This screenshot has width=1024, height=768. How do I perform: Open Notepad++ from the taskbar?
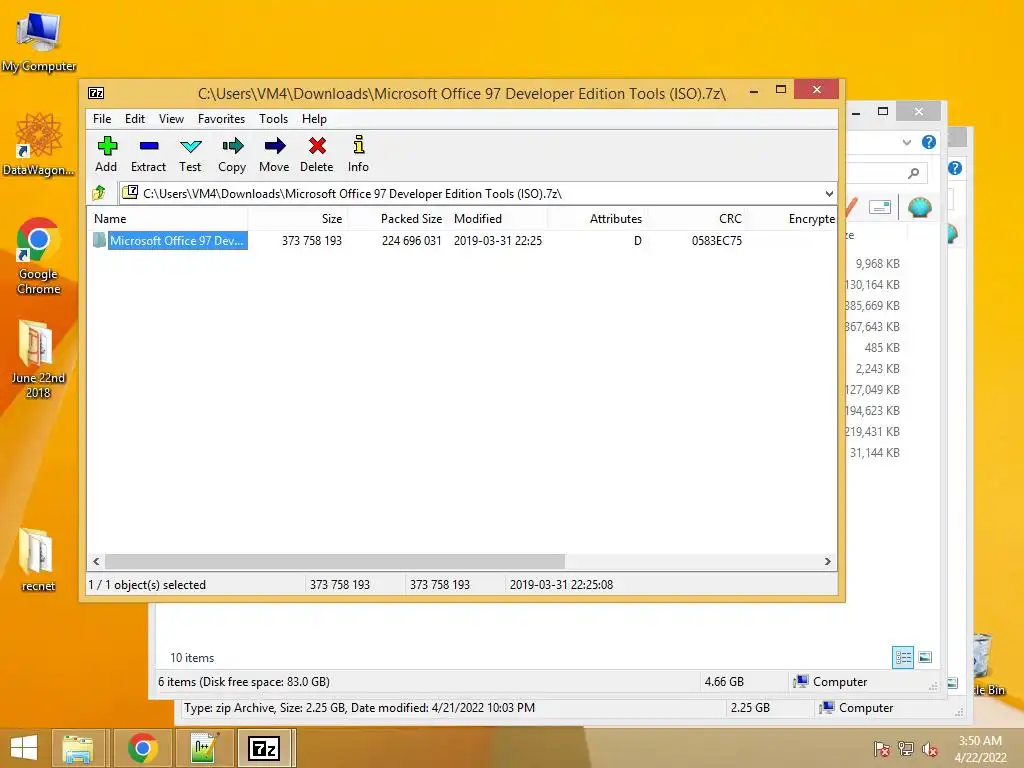(203, 748)
